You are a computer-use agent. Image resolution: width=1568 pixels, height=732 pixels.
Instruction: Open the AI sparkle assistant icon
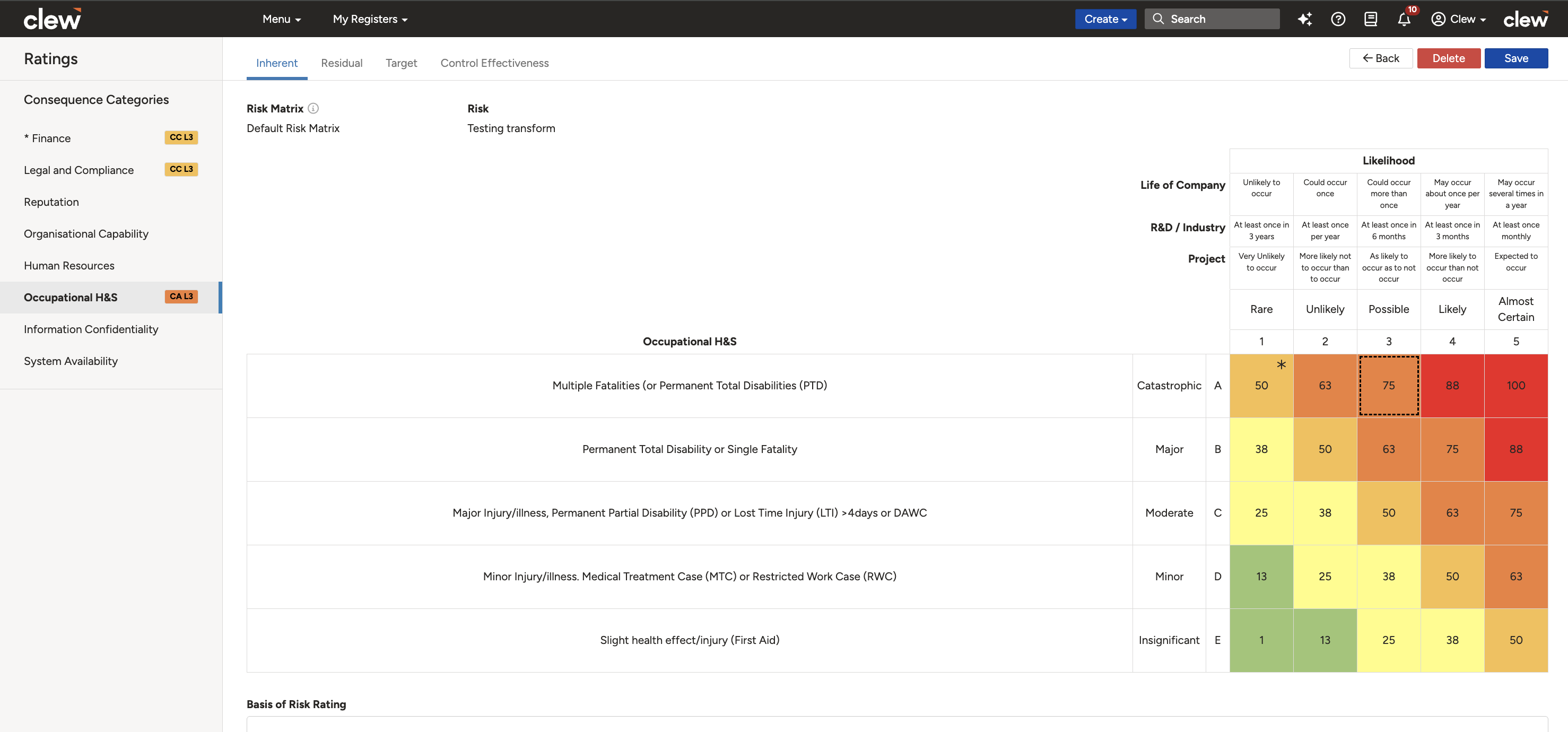point(1304,19)
